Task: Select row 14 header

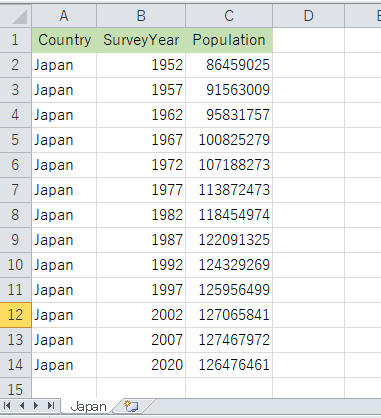Action: click(16, 365)
